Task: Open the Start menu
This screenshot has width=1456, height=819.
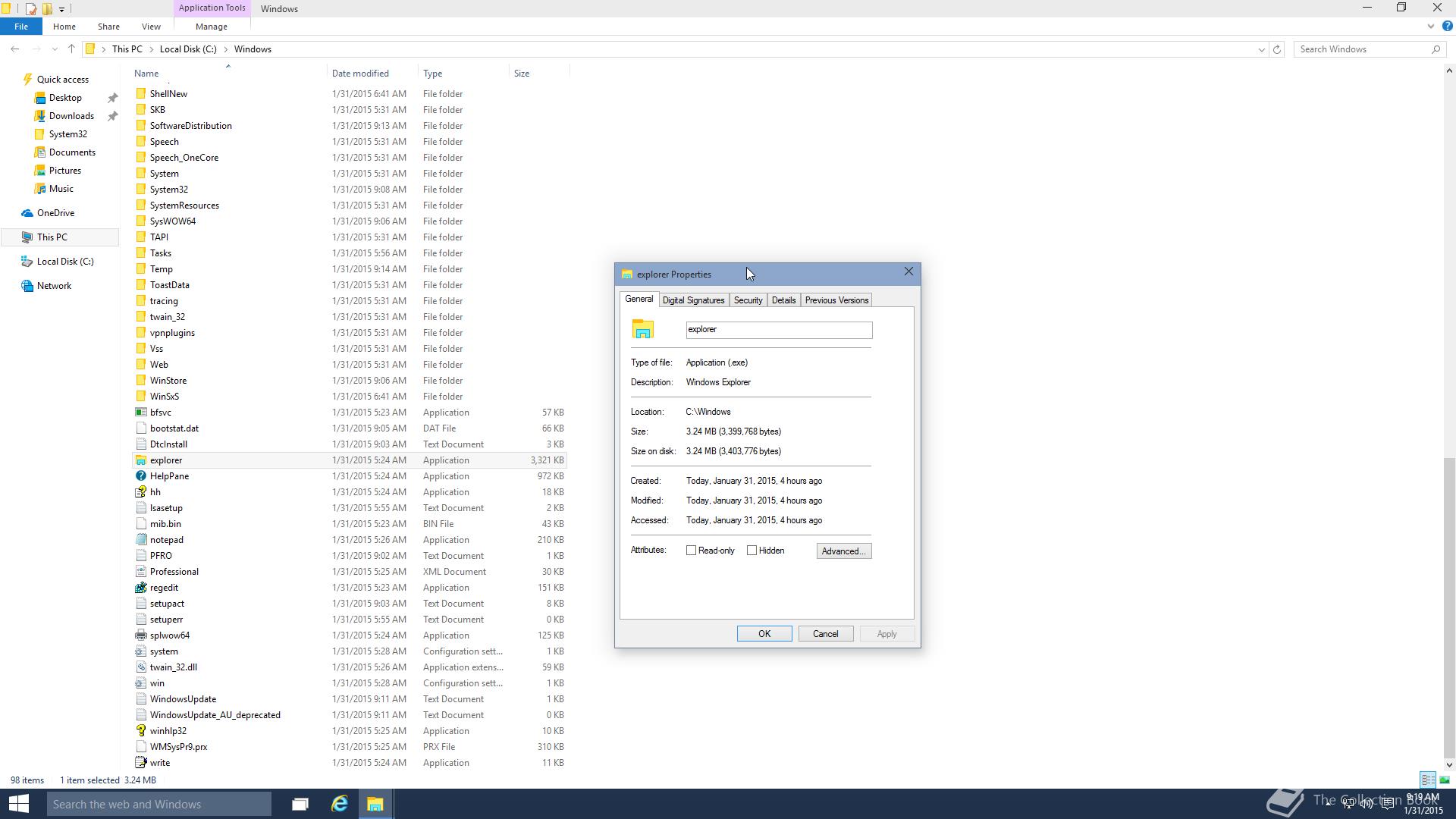Action: 18,804
